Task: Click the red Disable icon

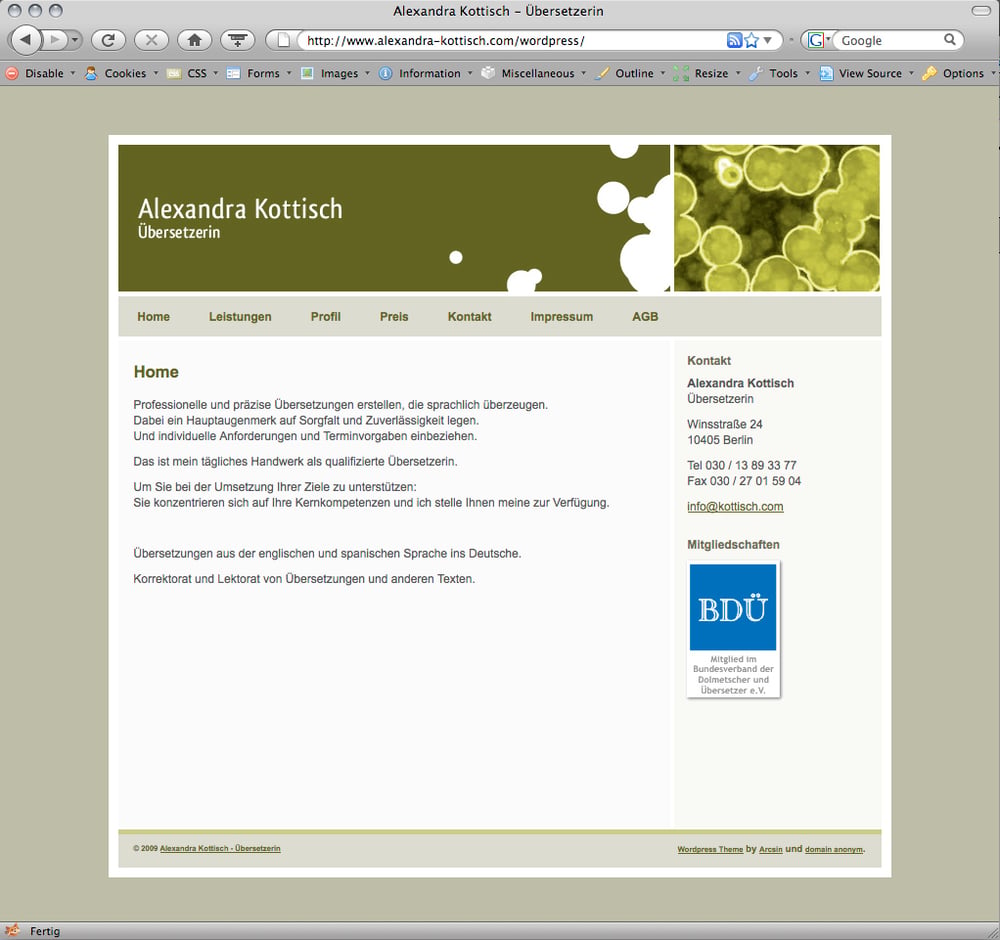Action: coord(11,73)
